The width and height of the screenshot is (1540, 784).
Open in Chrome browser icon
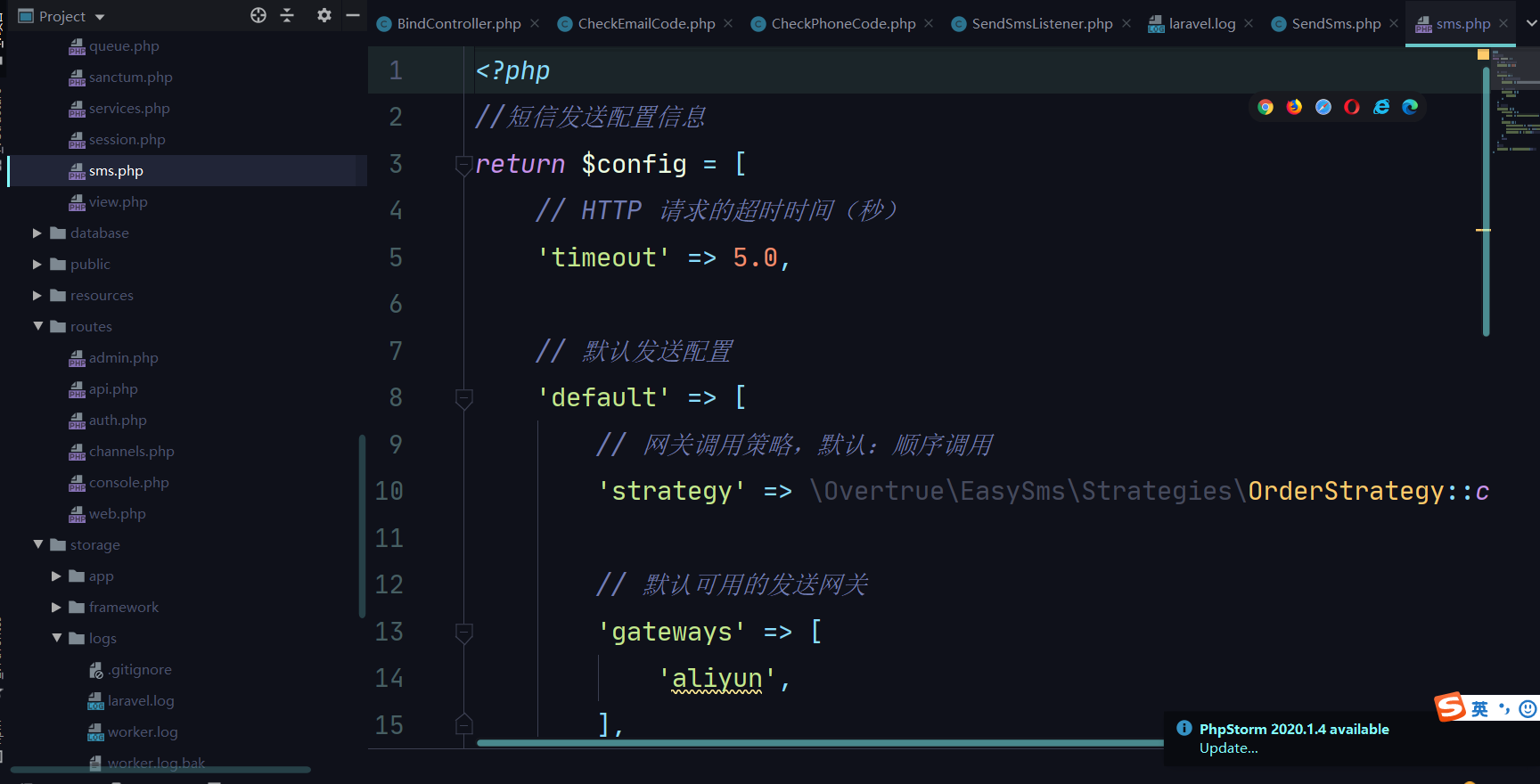click(1266, 107)
